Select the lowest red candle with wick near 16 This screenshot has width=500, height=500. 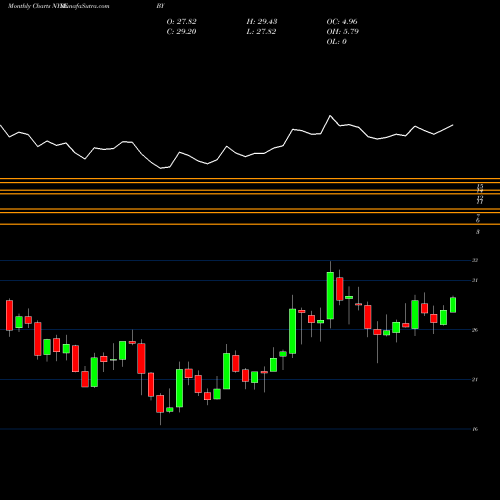[160, 404]
